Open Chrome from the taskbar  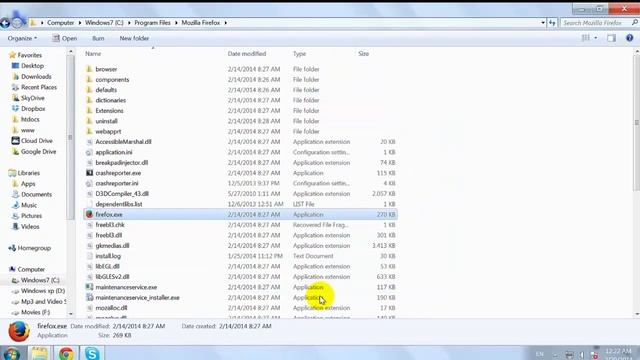(x=66, y=353)
